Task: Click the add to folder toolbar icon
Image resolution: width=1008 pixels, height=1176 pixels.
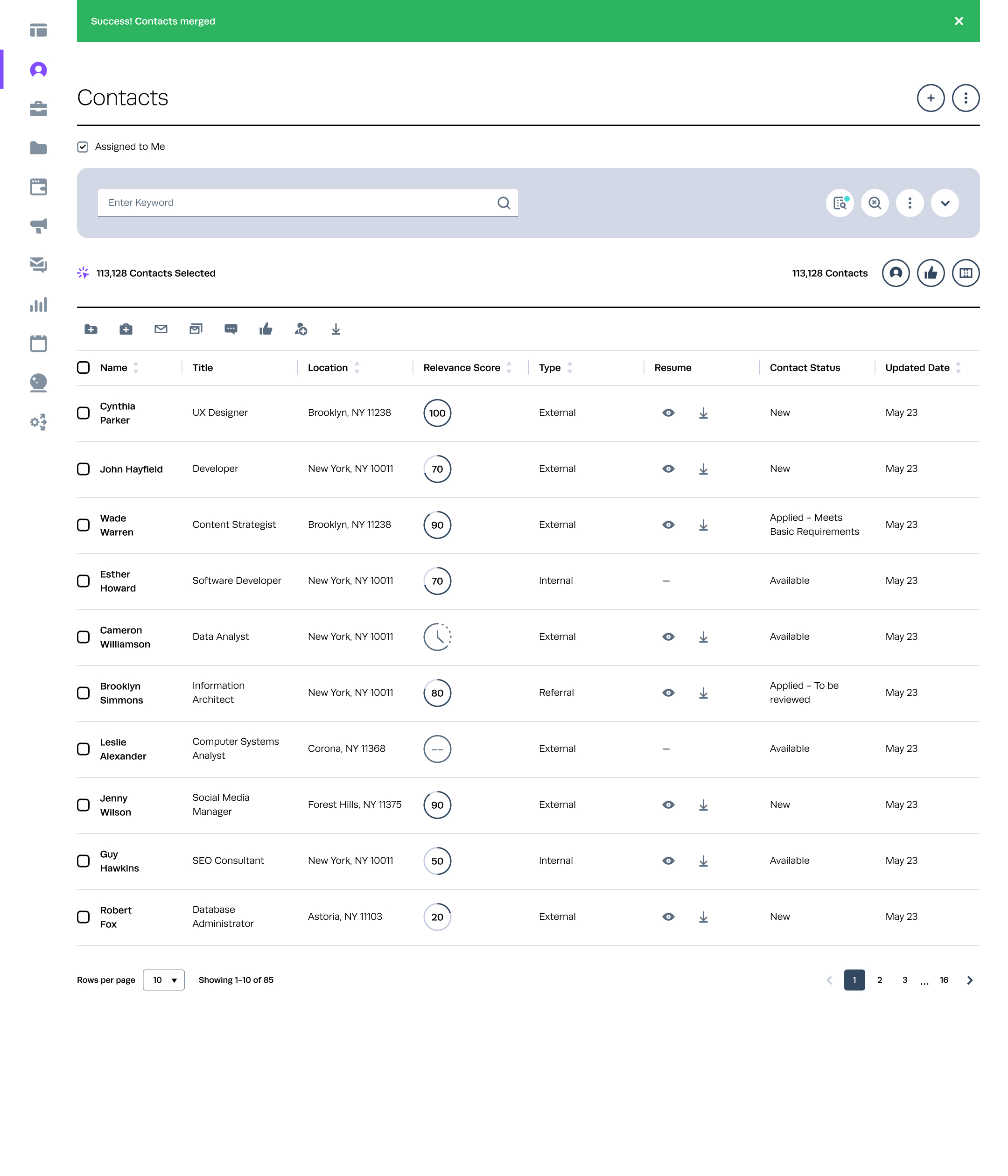Action: pyautogui.click(x=91, y=329)
